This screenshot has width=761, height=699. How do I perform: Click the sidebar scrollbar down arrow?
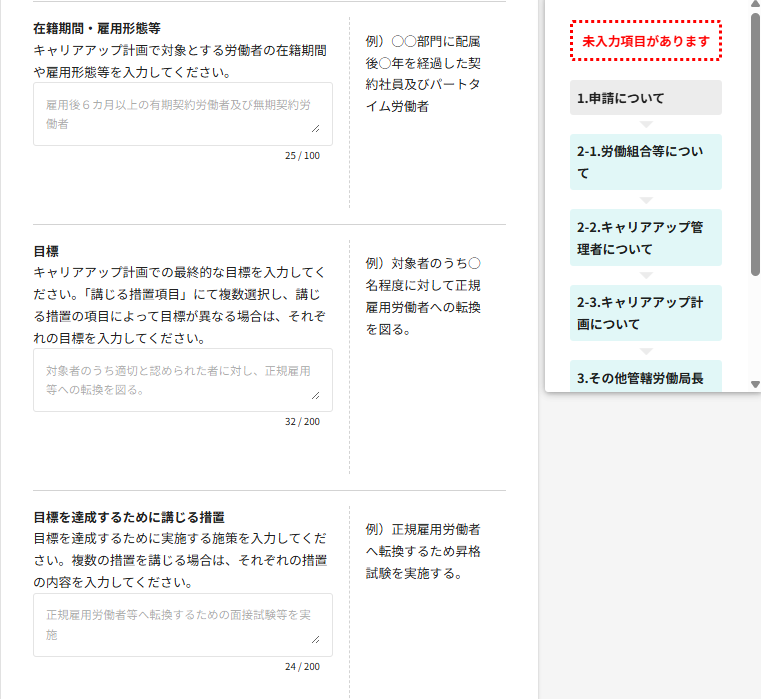pos(755,384)
